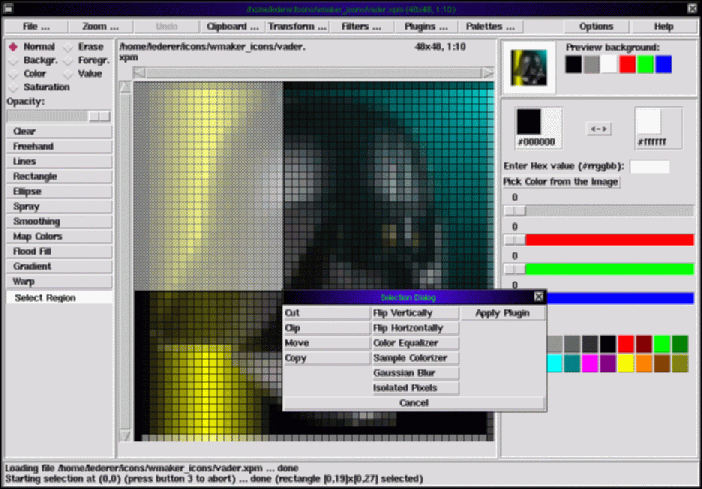The height and width of the screenshot is (489, 702).
Task: Click the gray value slider track
Action: [599, 210]
